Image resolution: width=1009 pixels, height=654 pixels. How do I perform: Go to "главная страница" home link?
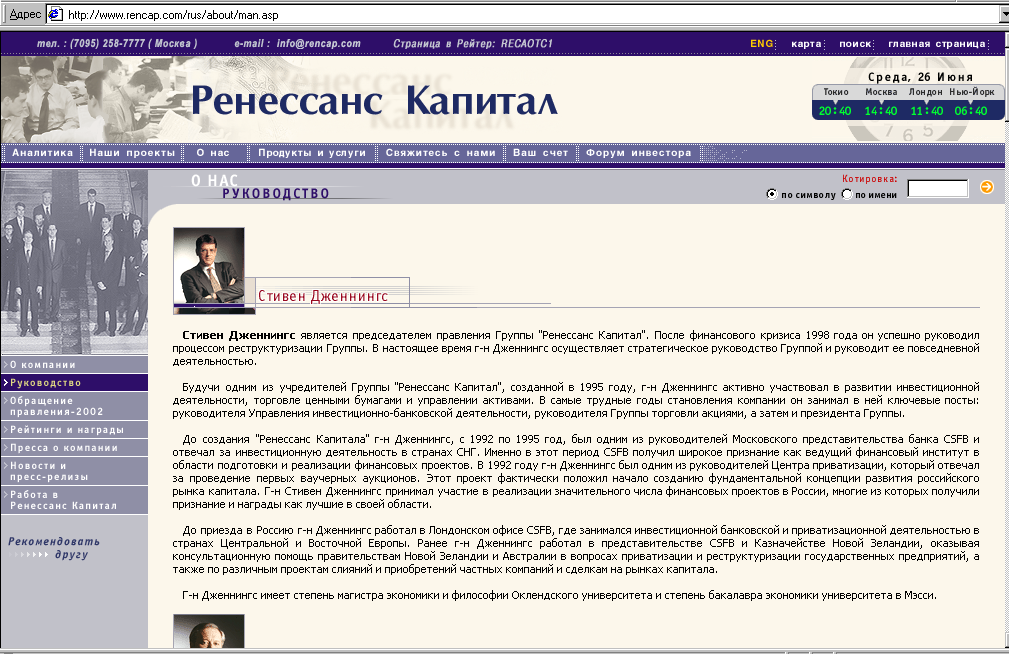[937, 44]
